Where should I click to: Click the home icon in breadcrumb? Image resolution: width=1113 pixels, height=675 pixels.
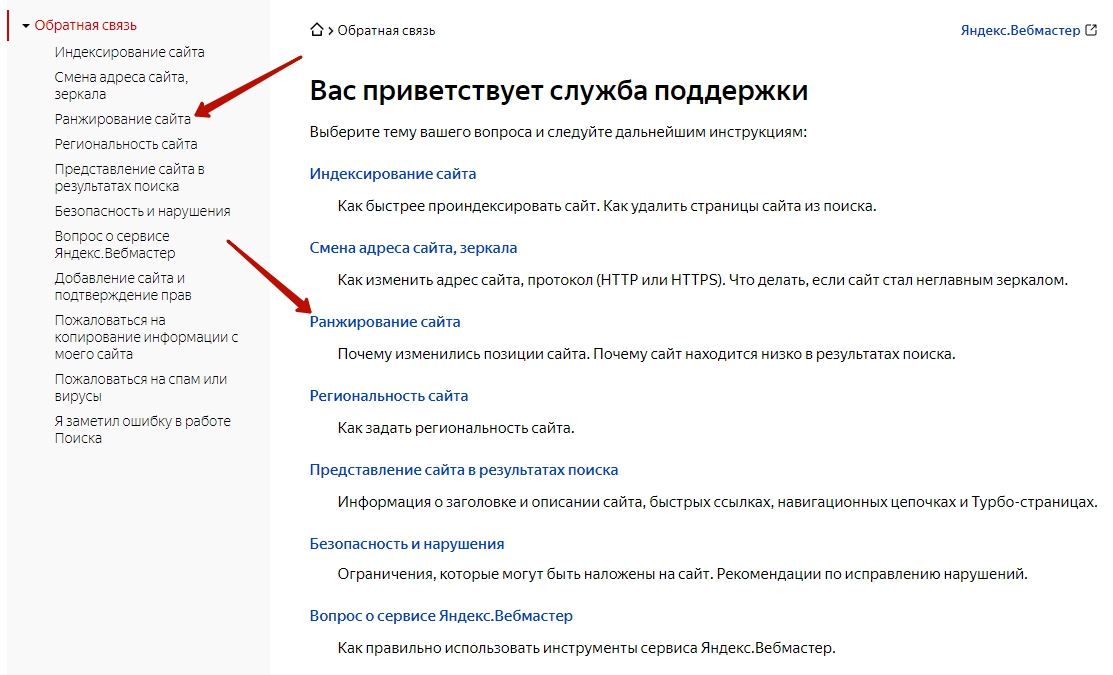coord(317,30)
